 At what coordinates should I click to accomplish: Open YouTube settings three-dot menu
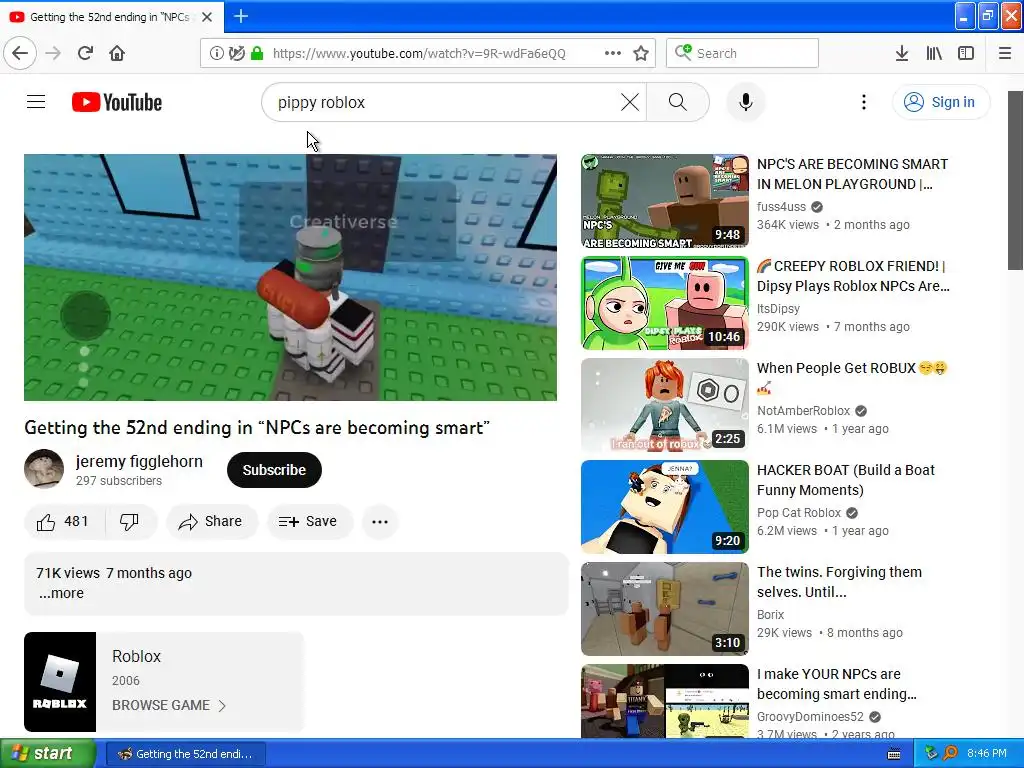[x=864, y=102]
